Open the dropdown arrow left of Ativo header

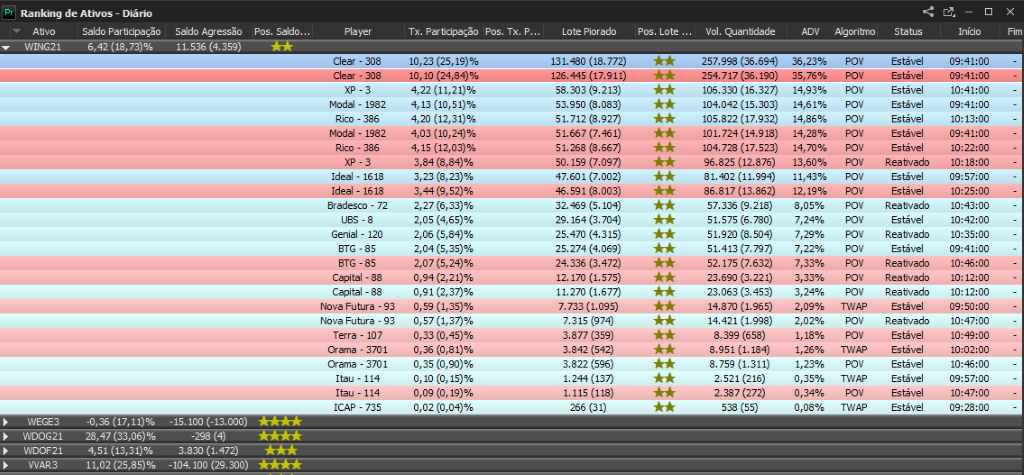tap(17, 31)
